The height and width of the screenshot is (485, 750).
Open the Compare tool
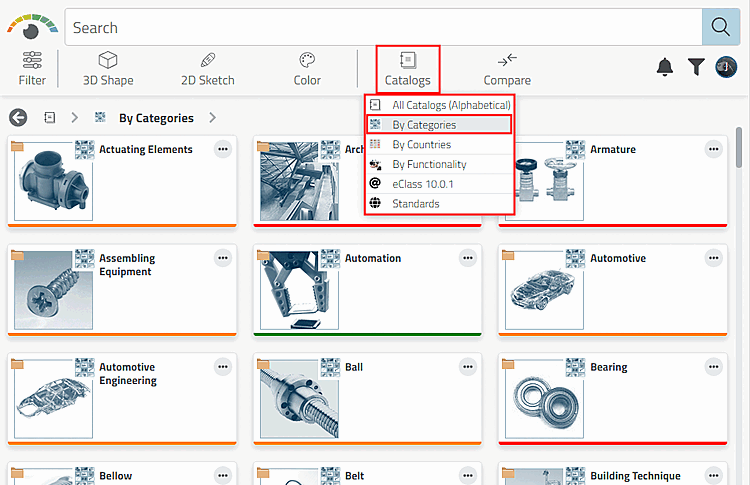pos(507,68)
